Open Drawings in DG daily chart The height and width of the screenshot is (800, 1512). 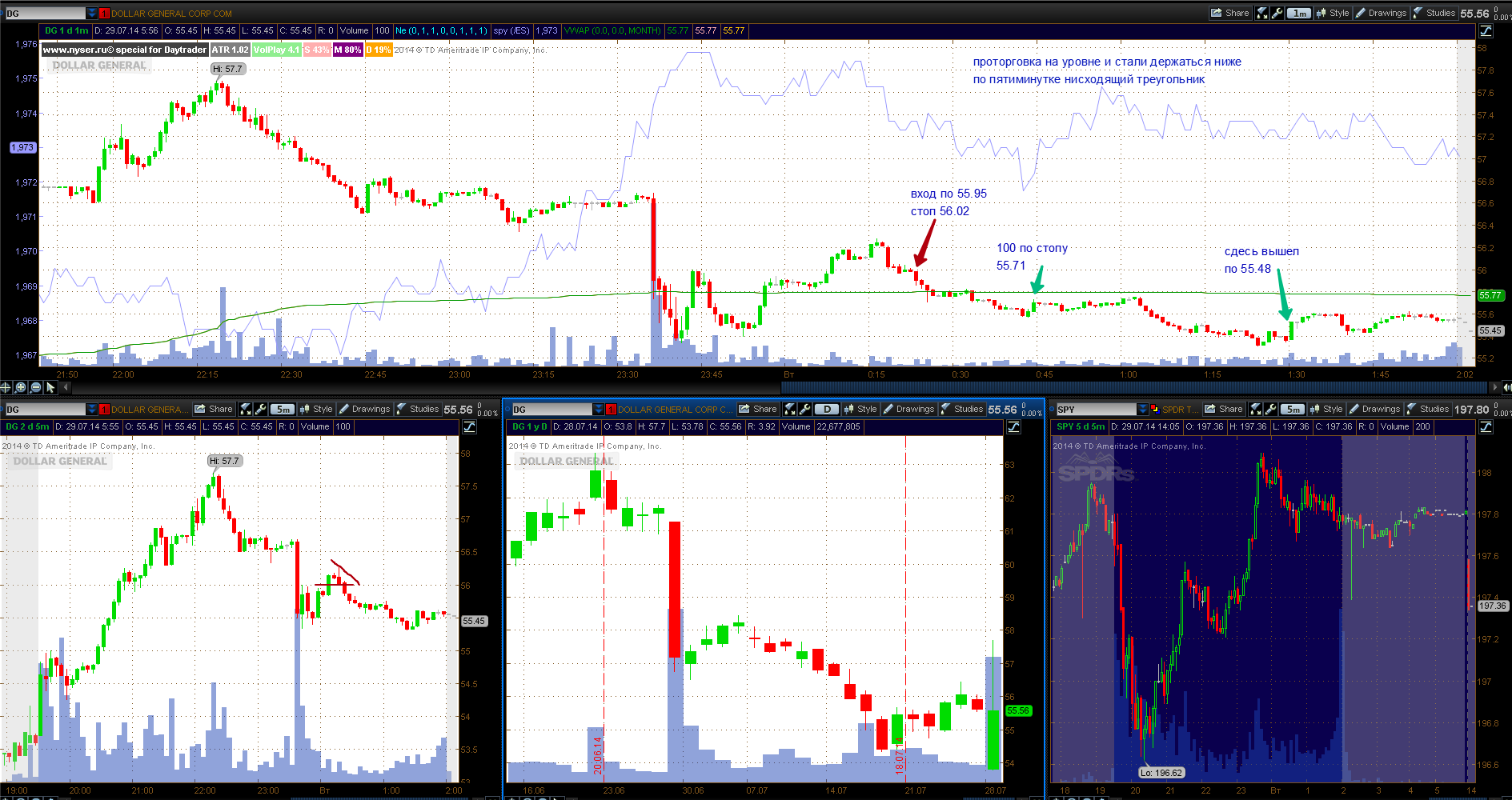pos(908,409)
